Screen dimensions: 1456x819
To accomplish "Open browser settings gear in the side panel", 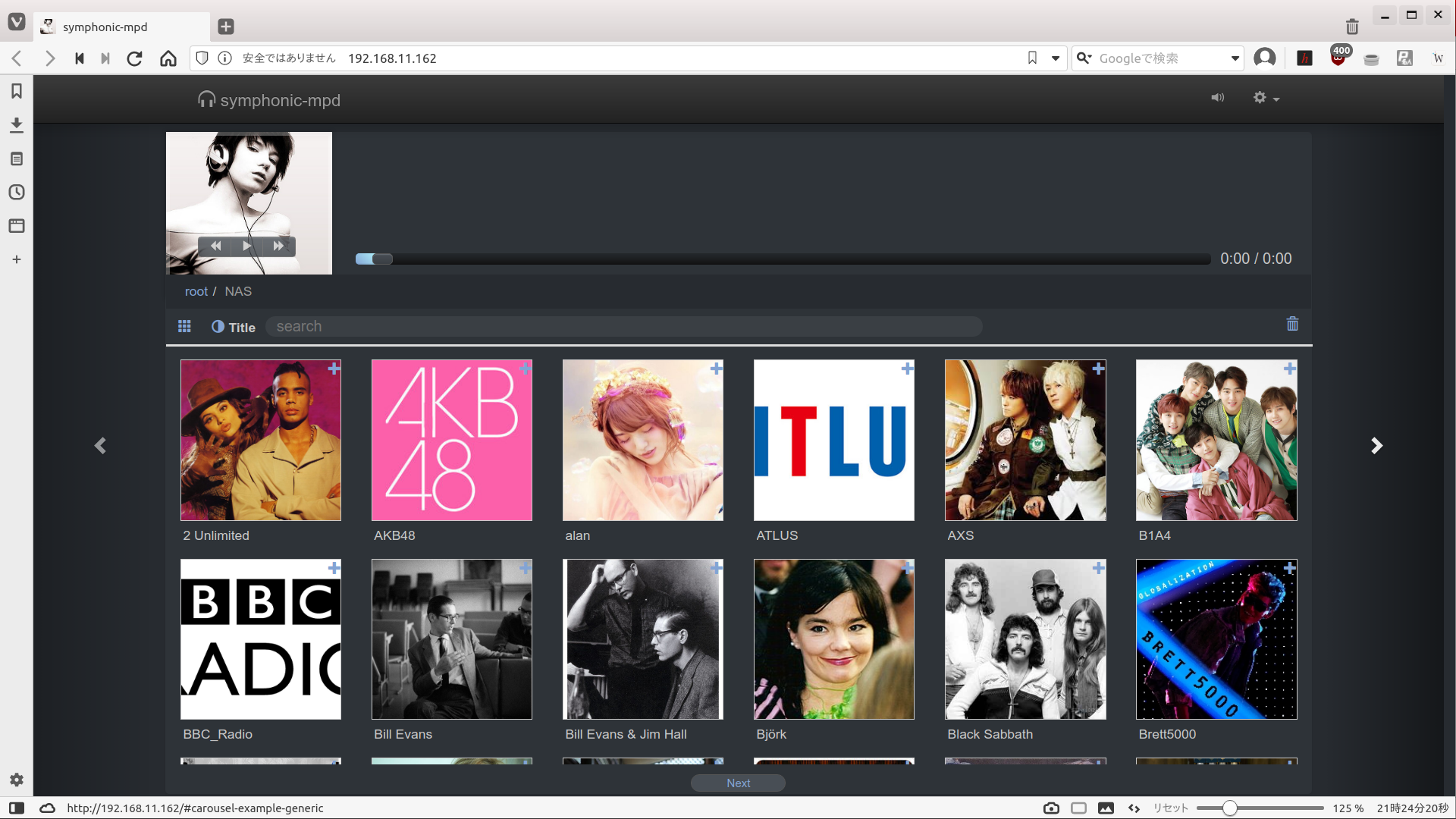I will tap(17, 780).
